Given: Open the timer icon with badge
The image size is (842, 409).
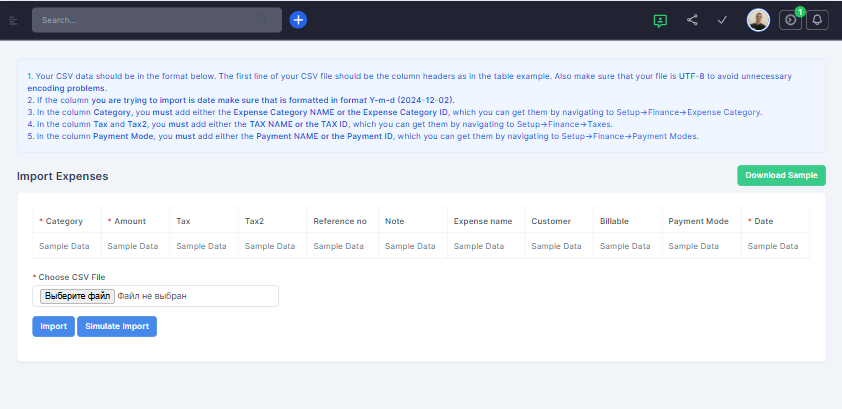Looking at the screenshot, I should [x=790, y=20].
